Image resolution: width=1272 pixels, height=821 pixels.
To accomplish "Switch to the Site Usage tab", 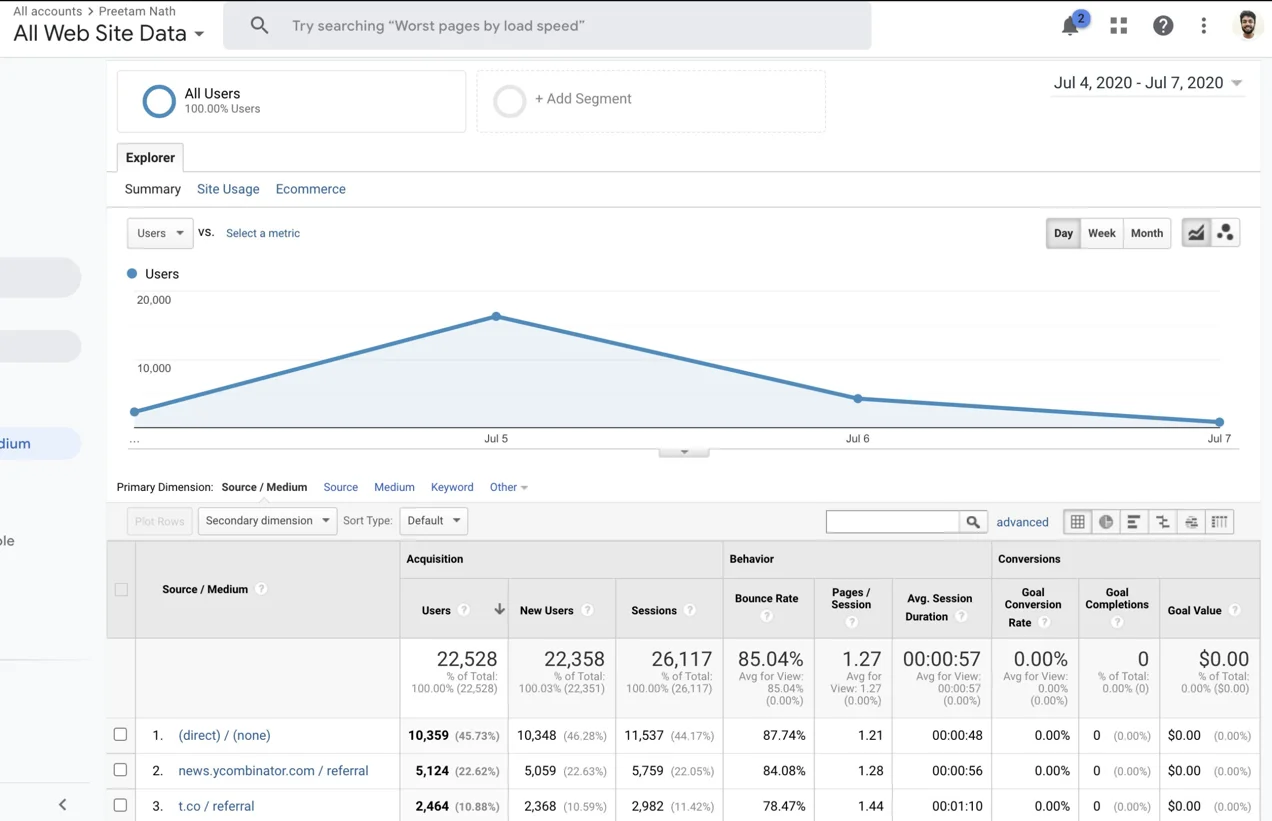I will coord(228,189).
